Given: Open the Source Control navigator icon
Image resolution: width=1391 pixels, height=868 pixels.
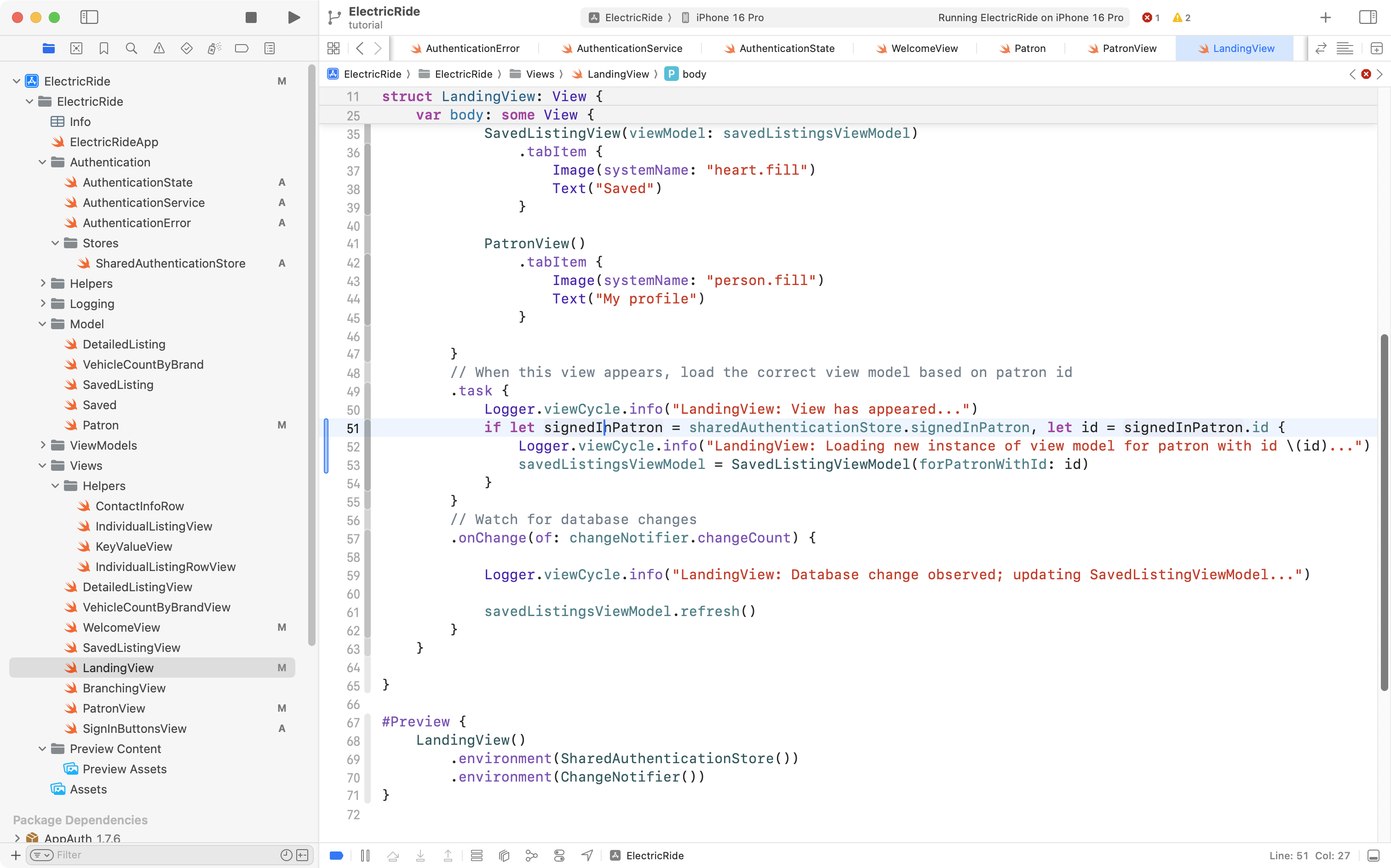Looking at the screenshot, I should point(76,48).
